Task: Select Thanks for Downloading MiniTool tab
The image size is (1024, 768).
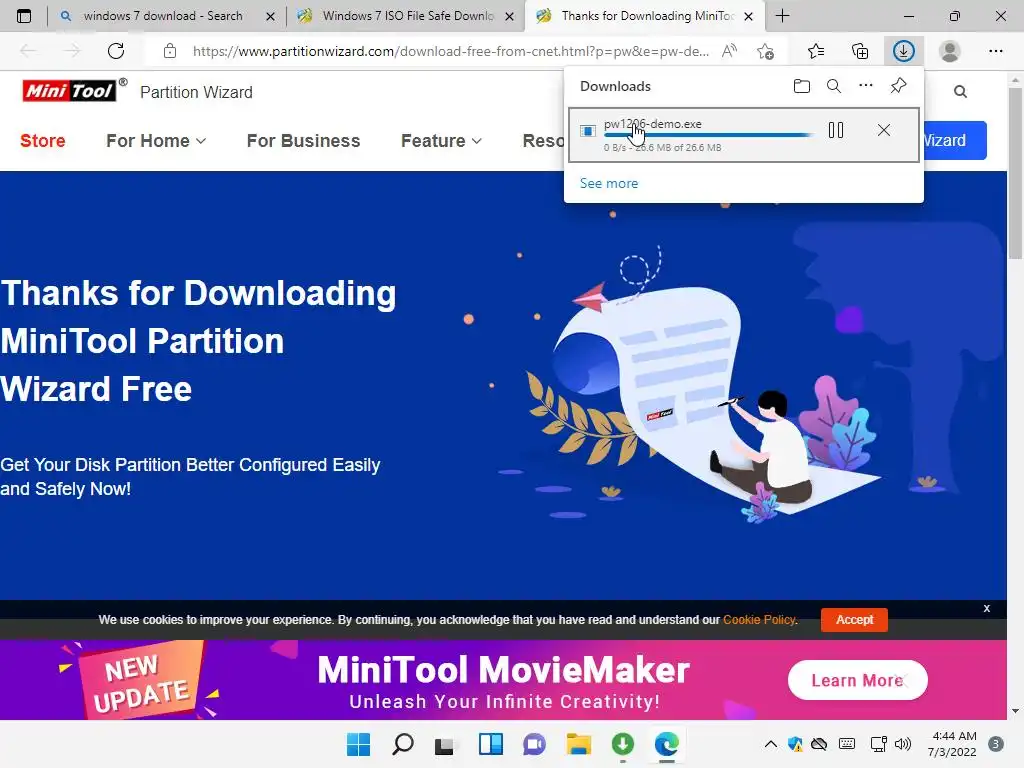Action: coord(647,16)
